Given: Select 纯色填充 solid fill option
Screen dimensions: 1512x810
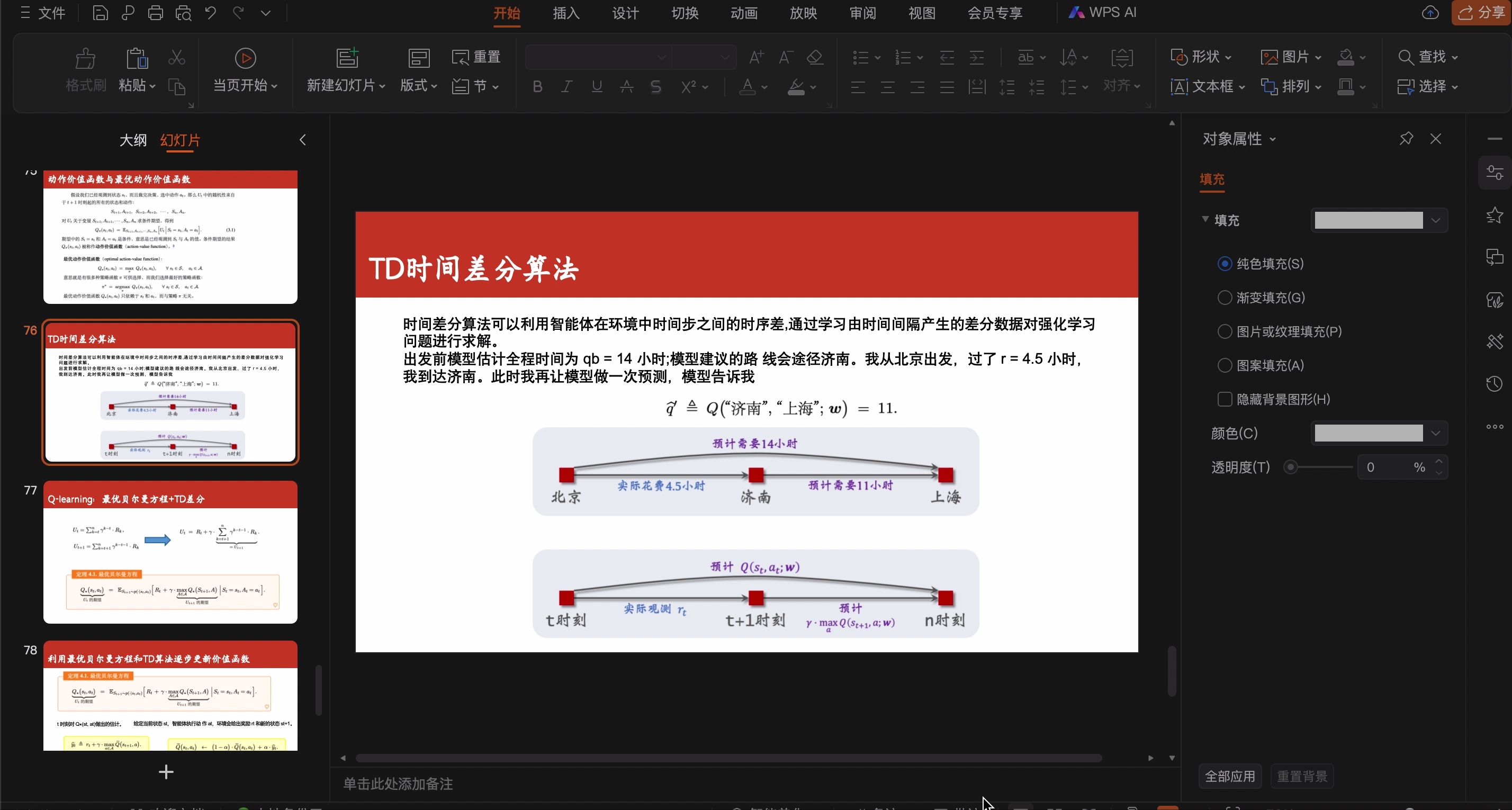Looking at the screenshot, I should point(1225,264).
